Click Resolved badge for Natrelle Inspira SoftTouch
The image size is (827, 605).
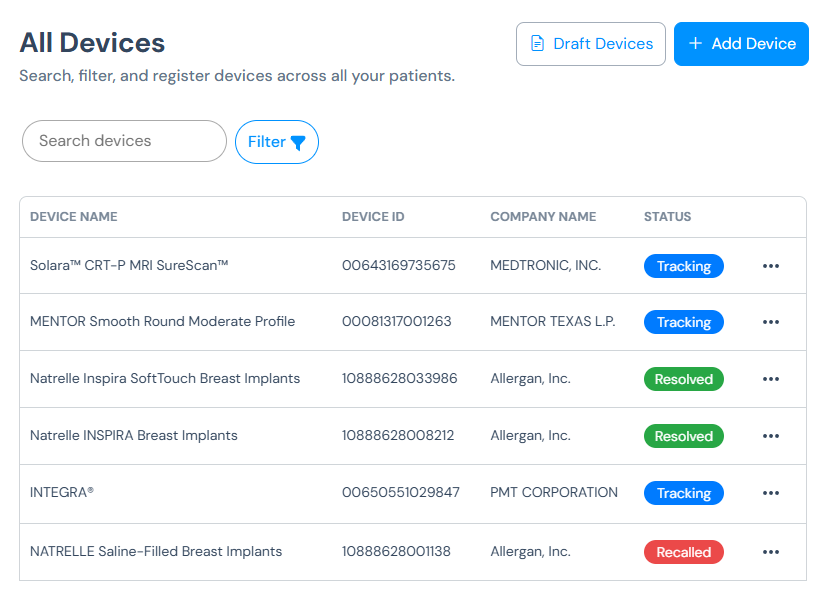[x=684, y=379]
